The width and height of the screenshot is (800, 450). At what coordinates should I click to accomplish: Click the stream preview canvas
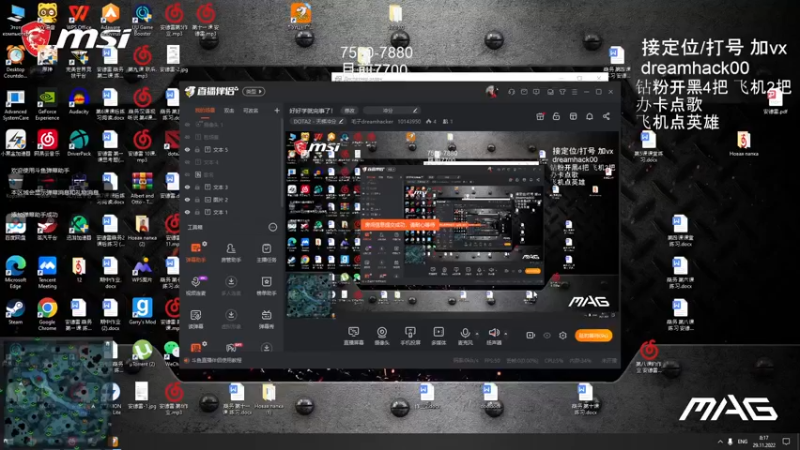pyautogui.click(x=452, y=224)
